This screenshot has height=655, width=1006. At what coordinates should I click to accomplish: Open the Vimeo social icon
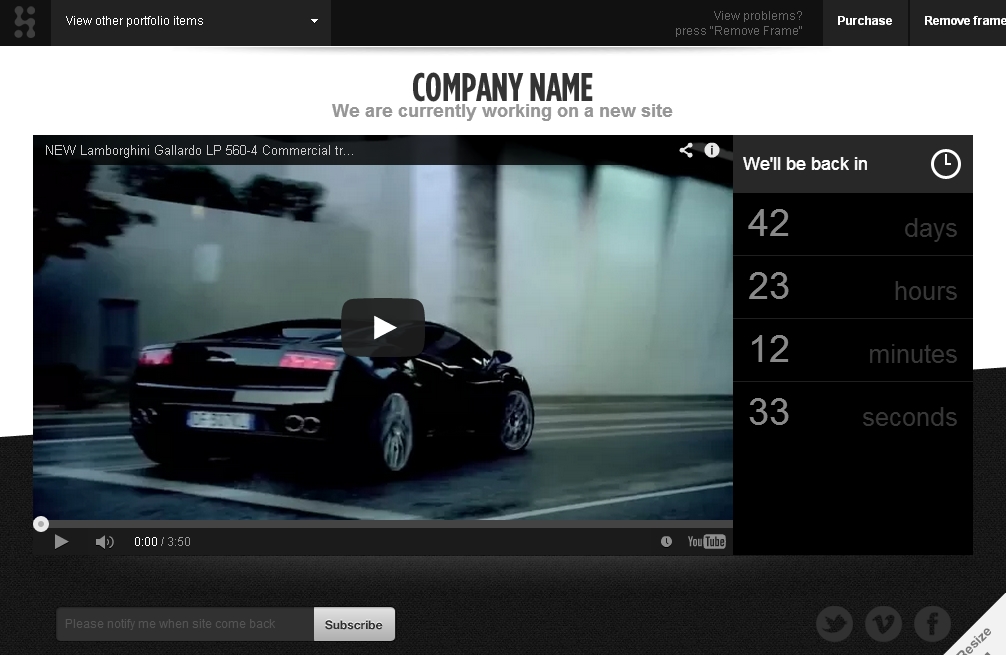(883, 624)
